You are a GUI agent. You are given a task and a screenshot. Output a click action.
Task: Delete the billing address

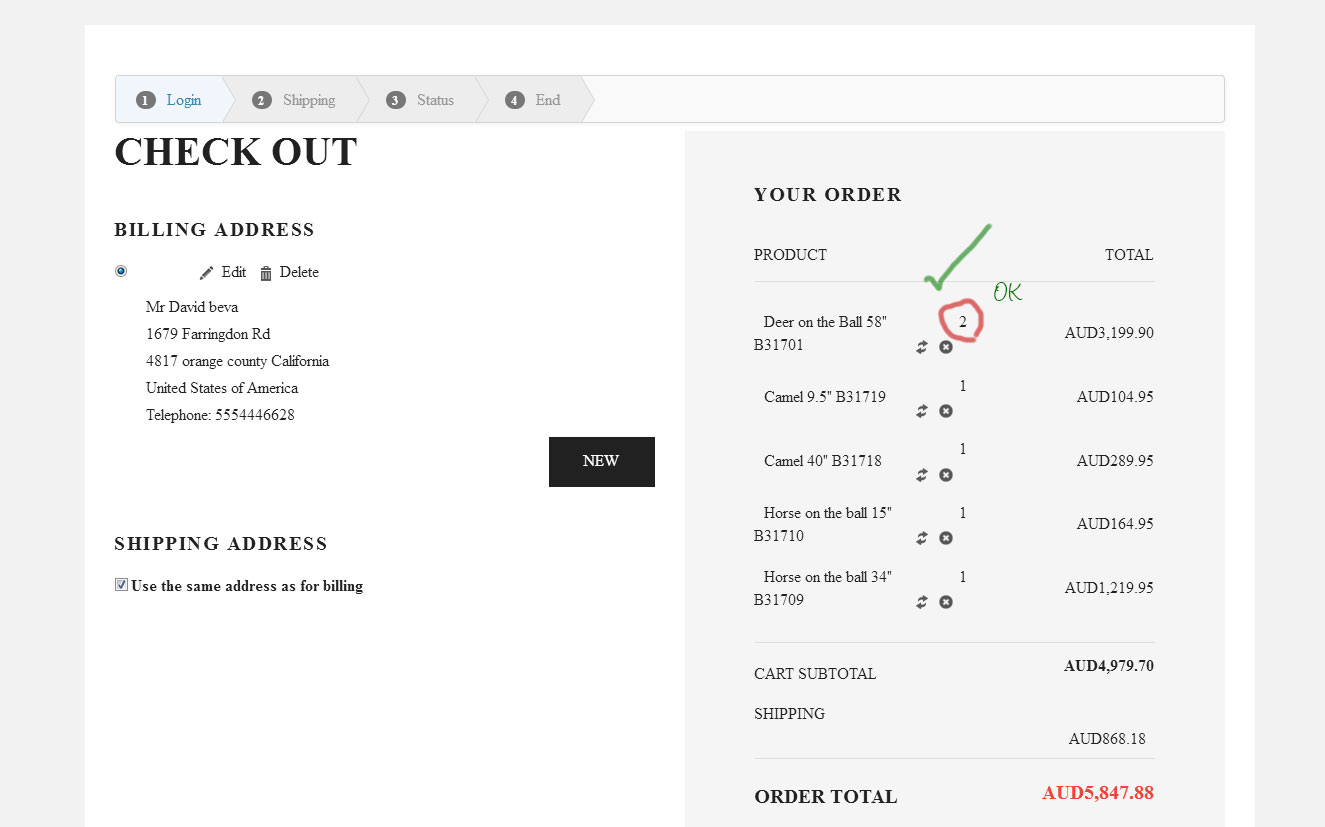point(289,272)
